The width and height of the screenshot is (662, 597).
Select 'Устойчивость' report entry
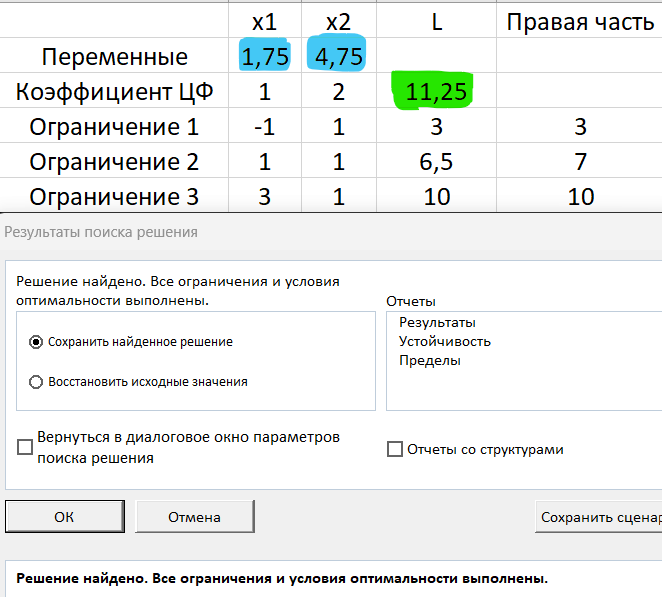click(445, 341)
